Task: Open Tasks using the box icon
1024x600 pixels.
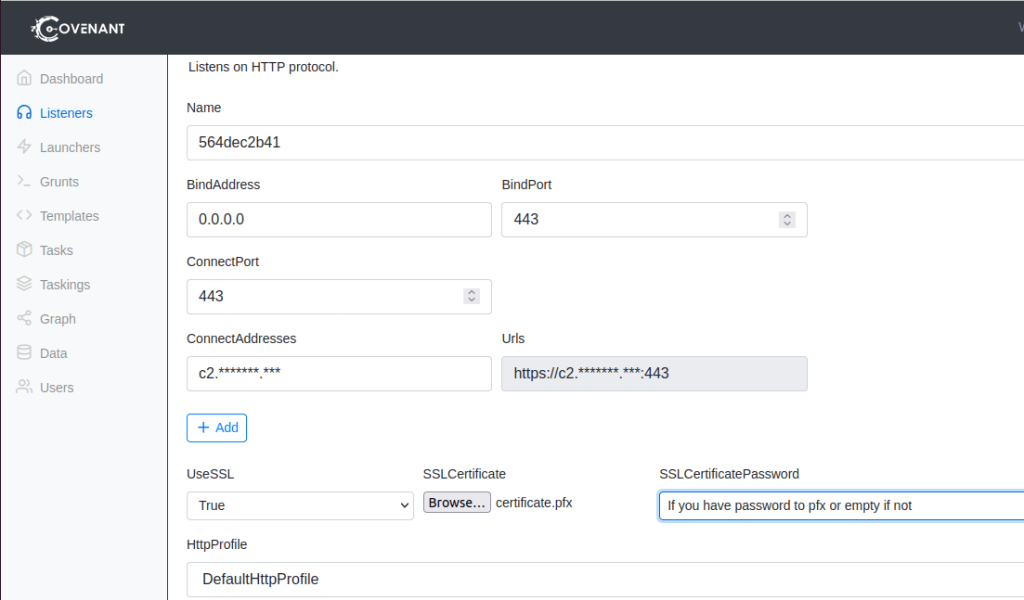Action: (x=25, y=250)
